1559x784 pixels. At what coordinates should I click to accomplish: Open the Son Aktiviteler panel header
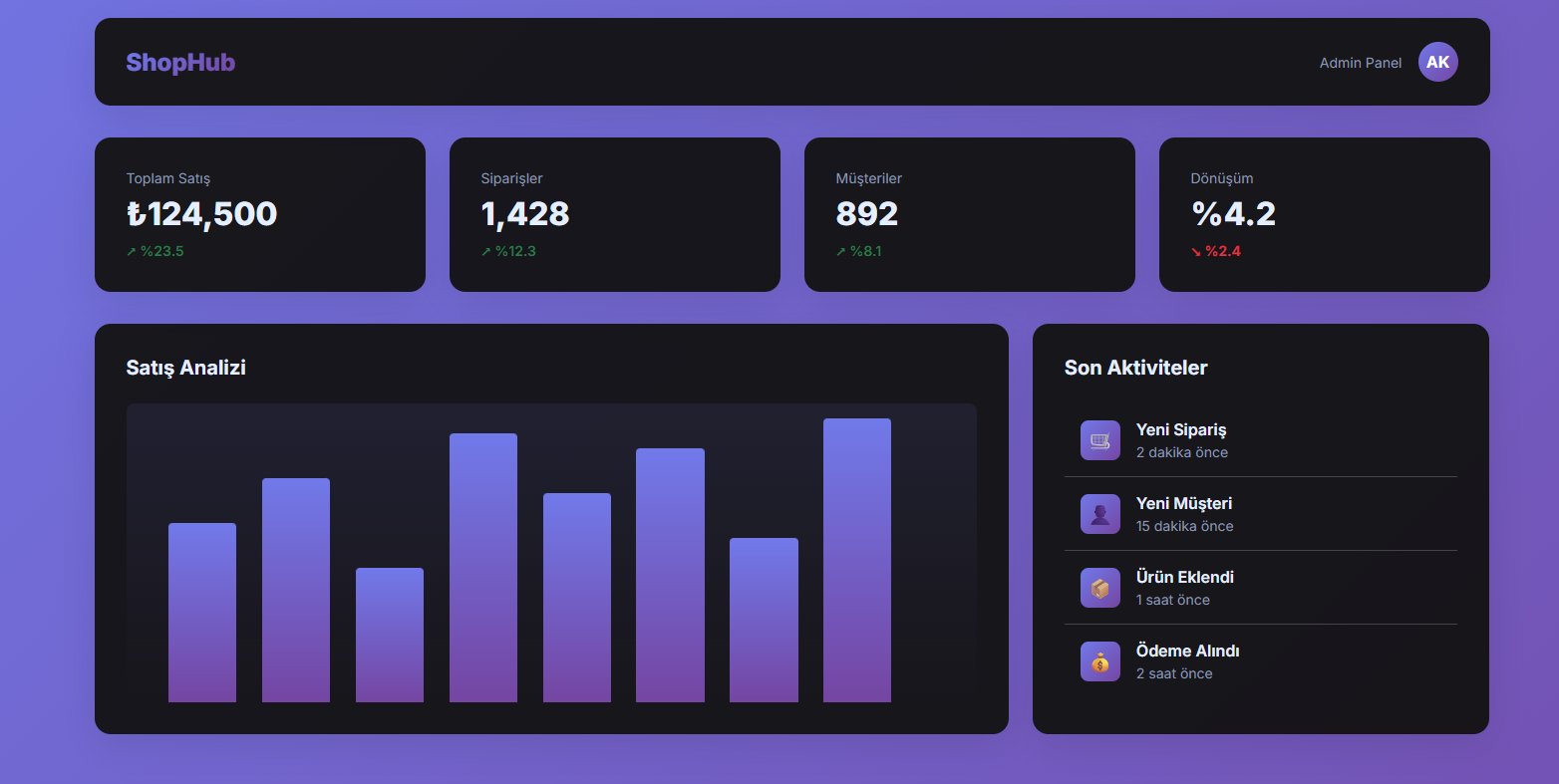click(x=1135, y=368)
